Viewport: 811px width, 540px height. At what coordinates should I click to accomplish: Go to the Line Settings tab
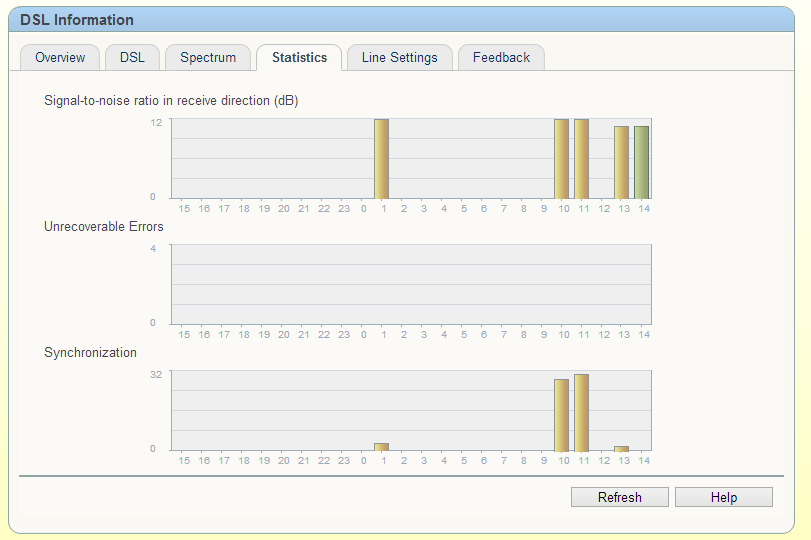[x=400, y=57]
